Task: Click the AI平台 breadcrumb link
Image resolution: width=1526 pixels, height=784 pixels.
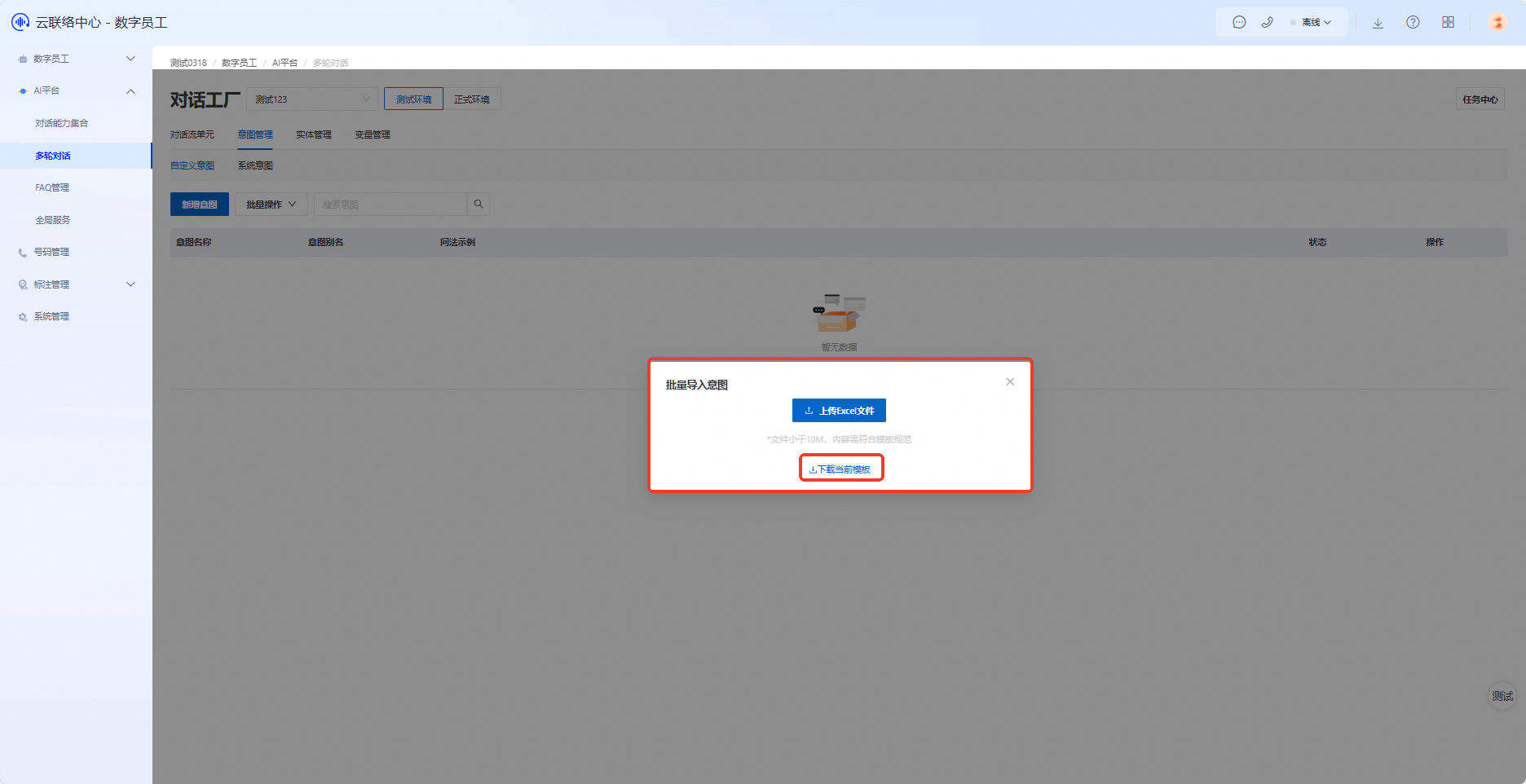Action: [284, 63]
